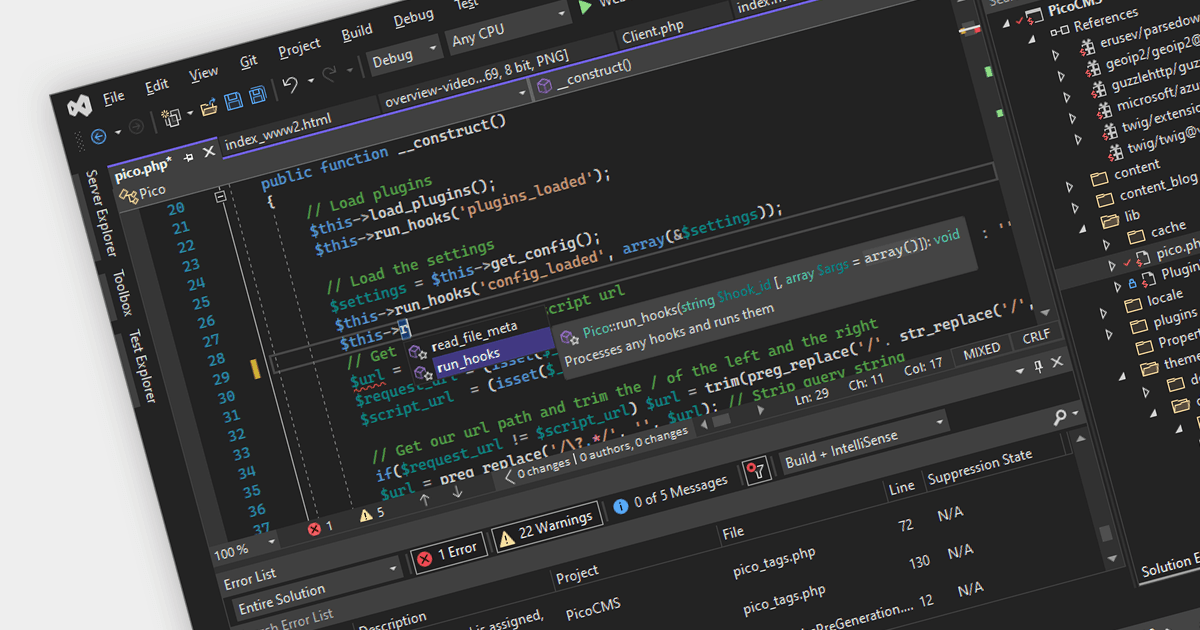Screen dimensions: 1200x630
Task: Open the File menu
Action: point(114,96)
